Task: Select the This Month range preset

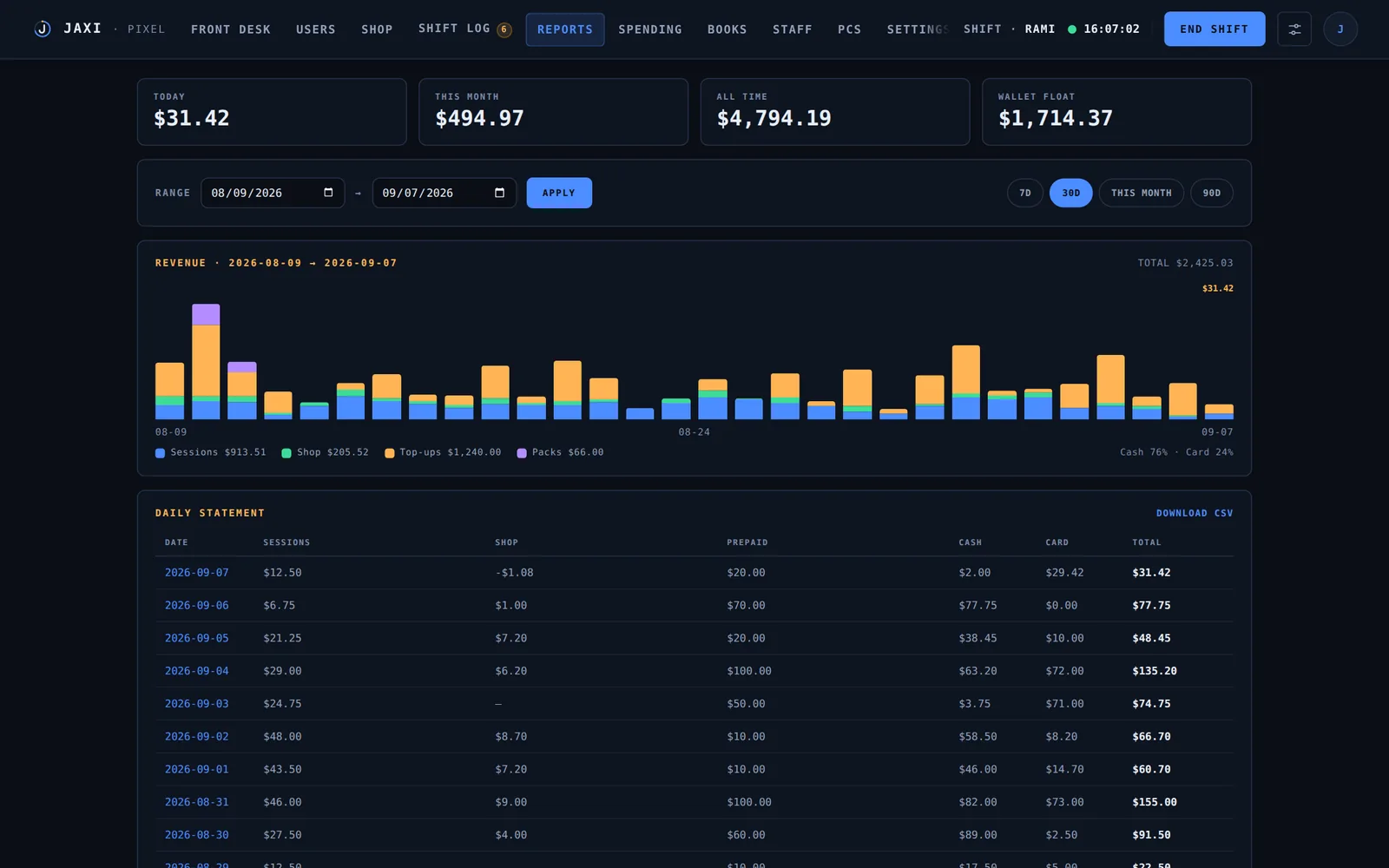Action: pyautogui.click(x=1141, y=193)
